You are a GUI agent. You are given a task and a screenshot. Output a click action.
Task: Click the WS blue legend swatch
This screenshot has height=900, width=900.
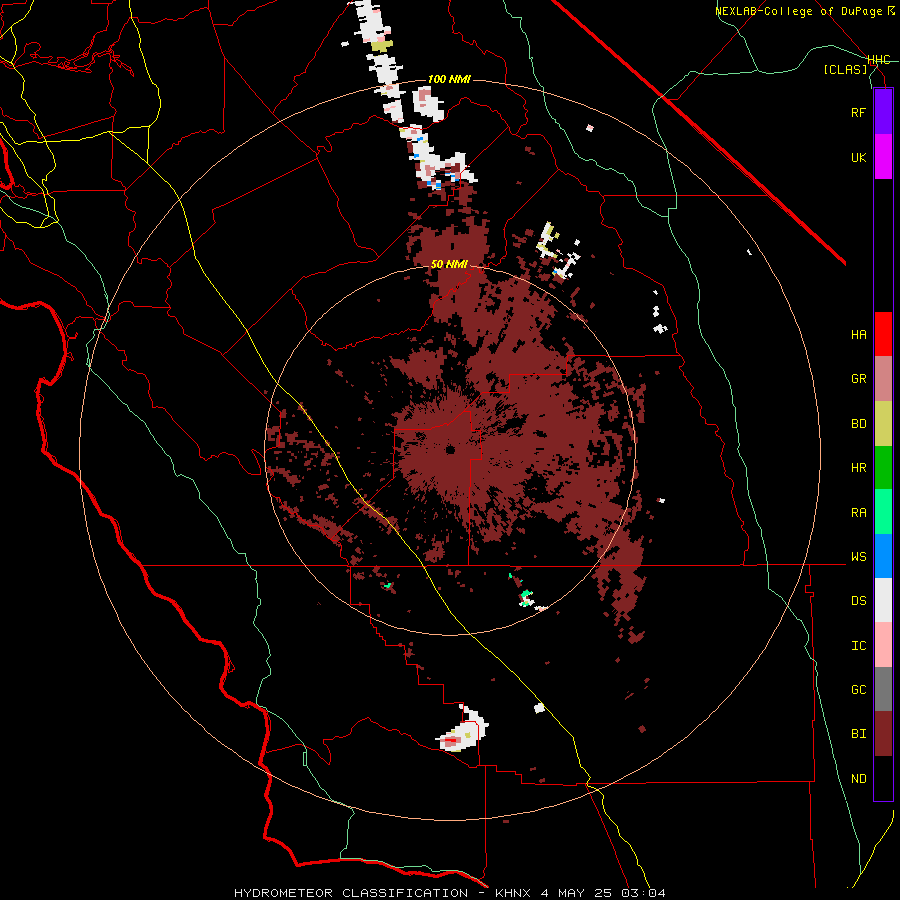(x=883, y=556)
